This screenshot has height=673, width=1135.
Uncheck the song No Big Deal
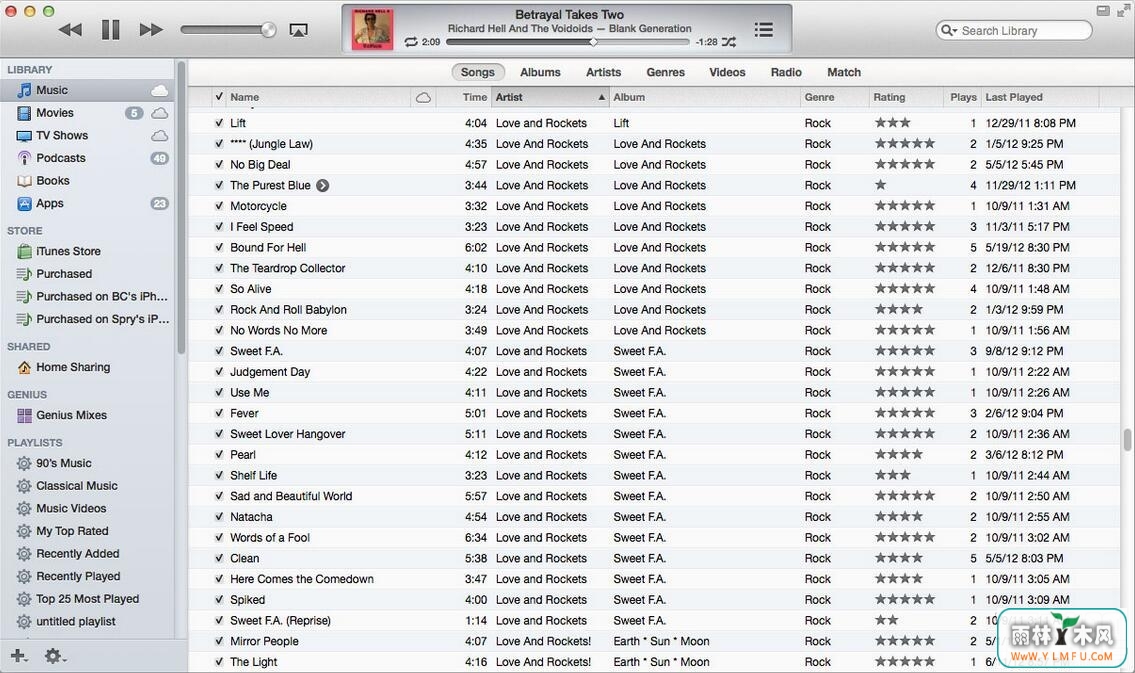(x=219, y=164)
